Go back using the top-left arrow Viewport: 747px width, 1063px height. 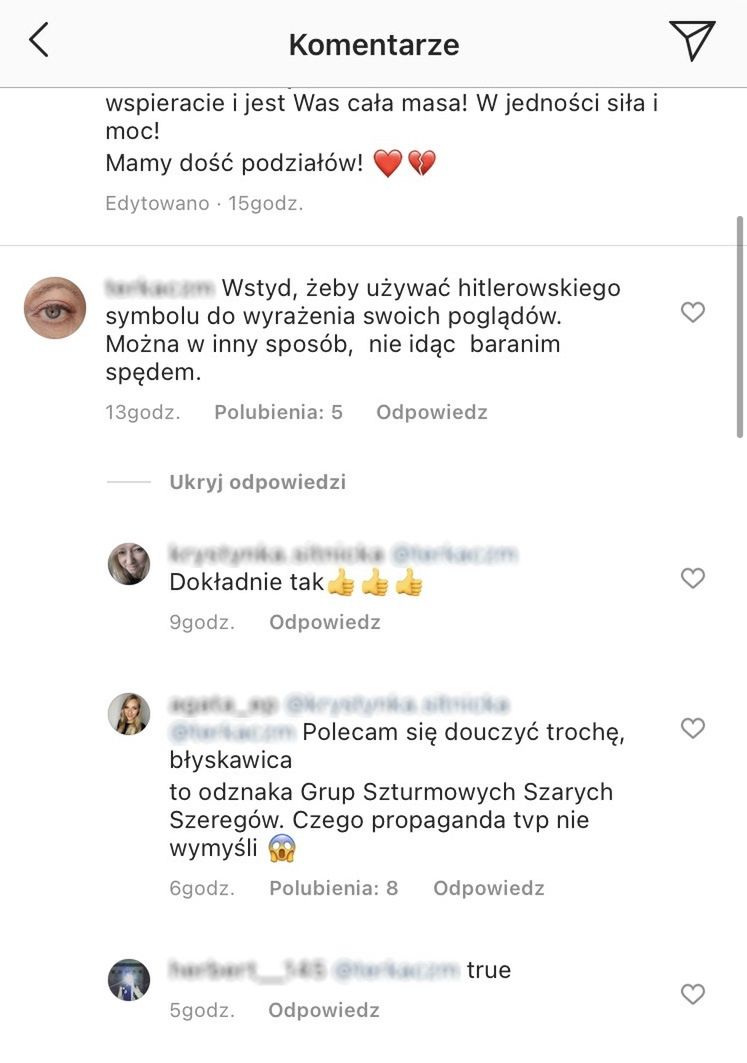point(39,40)
